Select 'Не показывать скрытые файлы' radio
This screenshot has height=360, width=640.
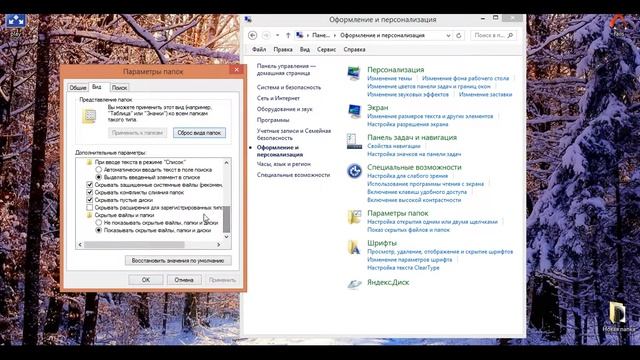98,222
